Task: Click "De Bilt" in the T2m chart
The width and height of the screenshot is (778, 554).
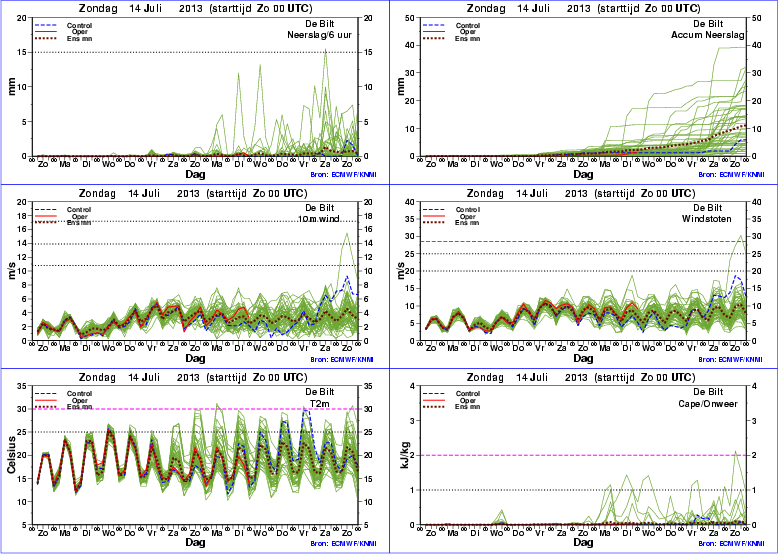Action: click(320, 392)
